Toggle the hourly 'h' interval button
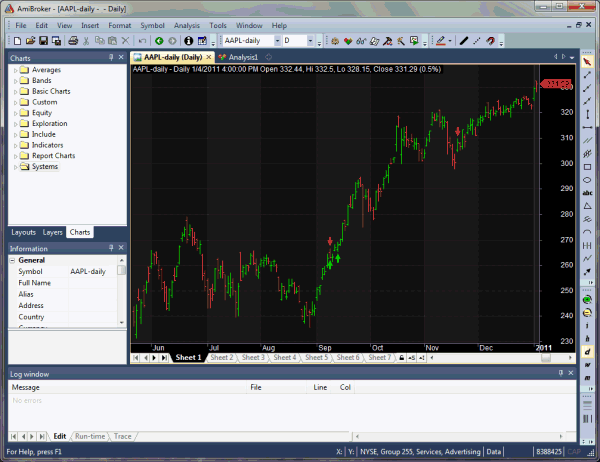Screen dimensions: 600x462 587,339
